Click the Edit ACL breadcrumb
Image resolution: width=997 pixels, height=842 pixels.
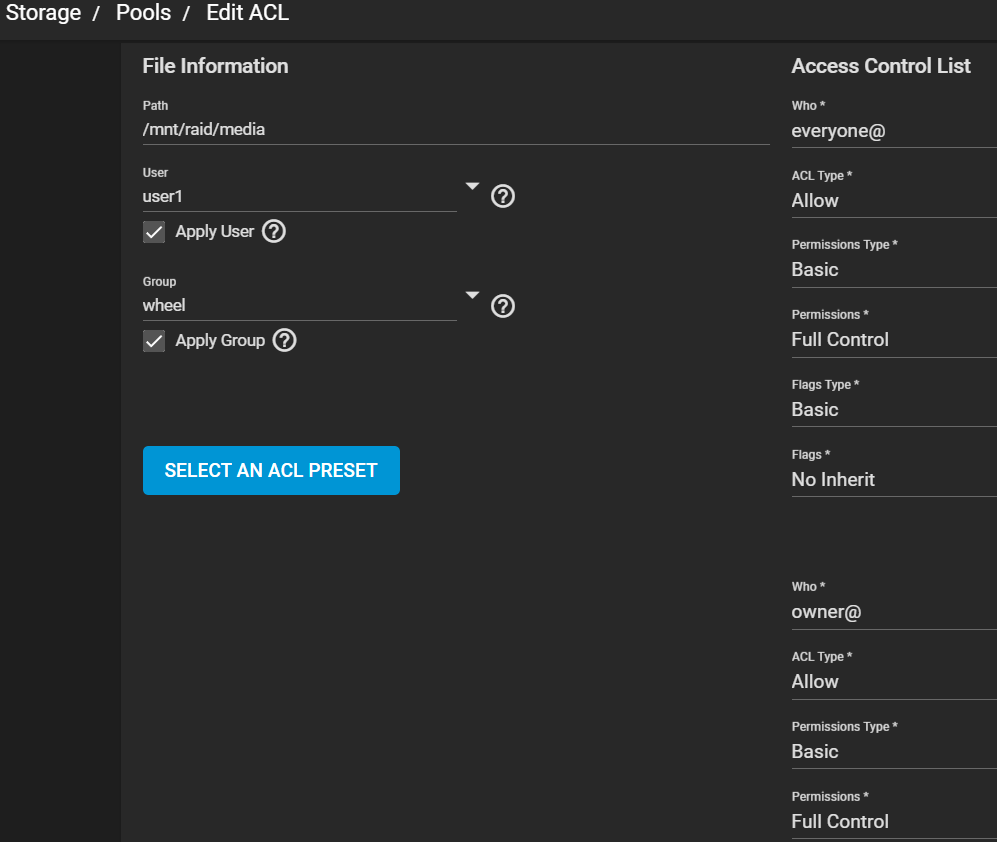[247, 13]
